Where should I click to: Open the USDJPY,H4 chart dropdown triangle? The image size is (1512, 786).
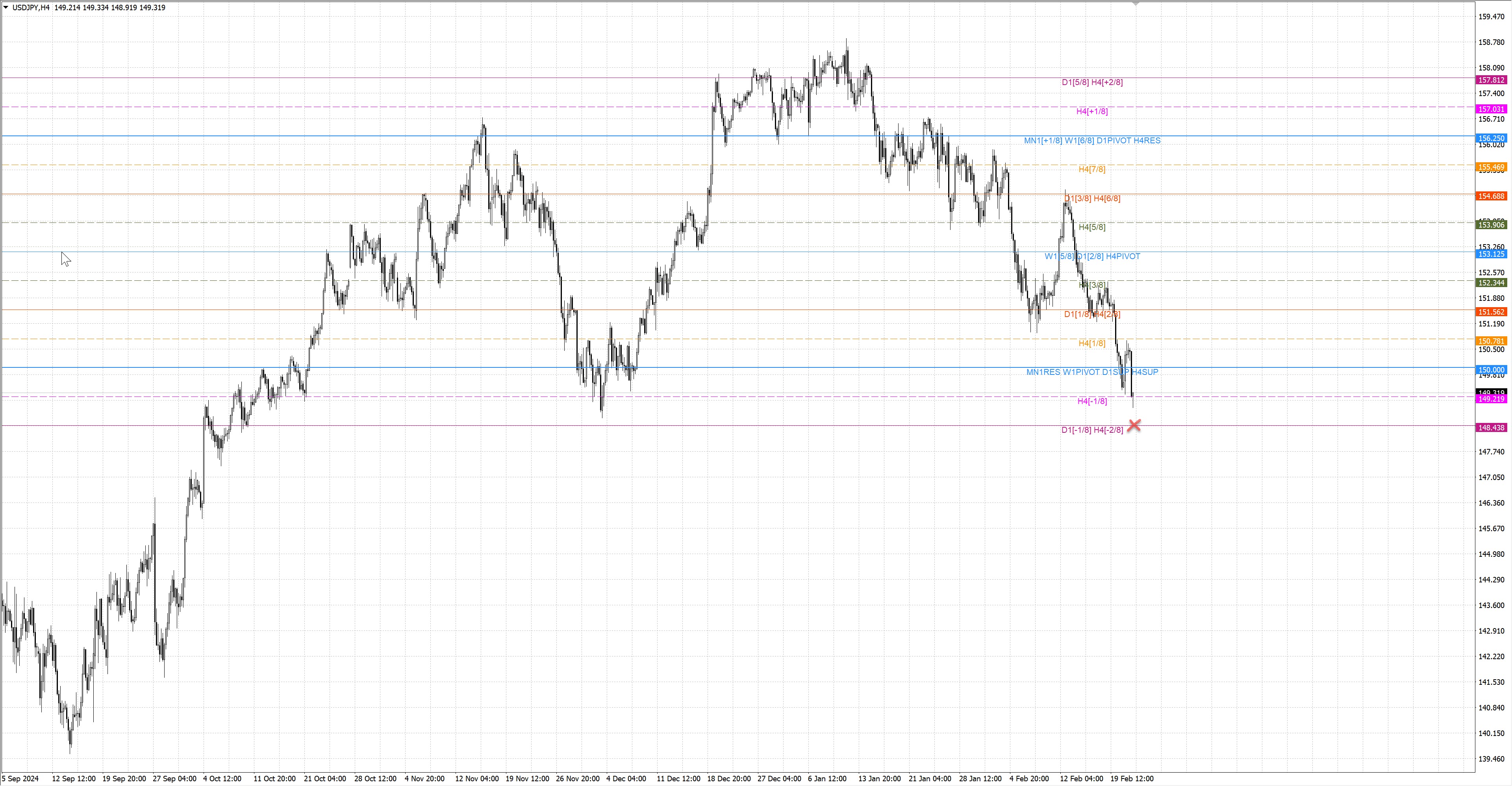tap(6, 7)
